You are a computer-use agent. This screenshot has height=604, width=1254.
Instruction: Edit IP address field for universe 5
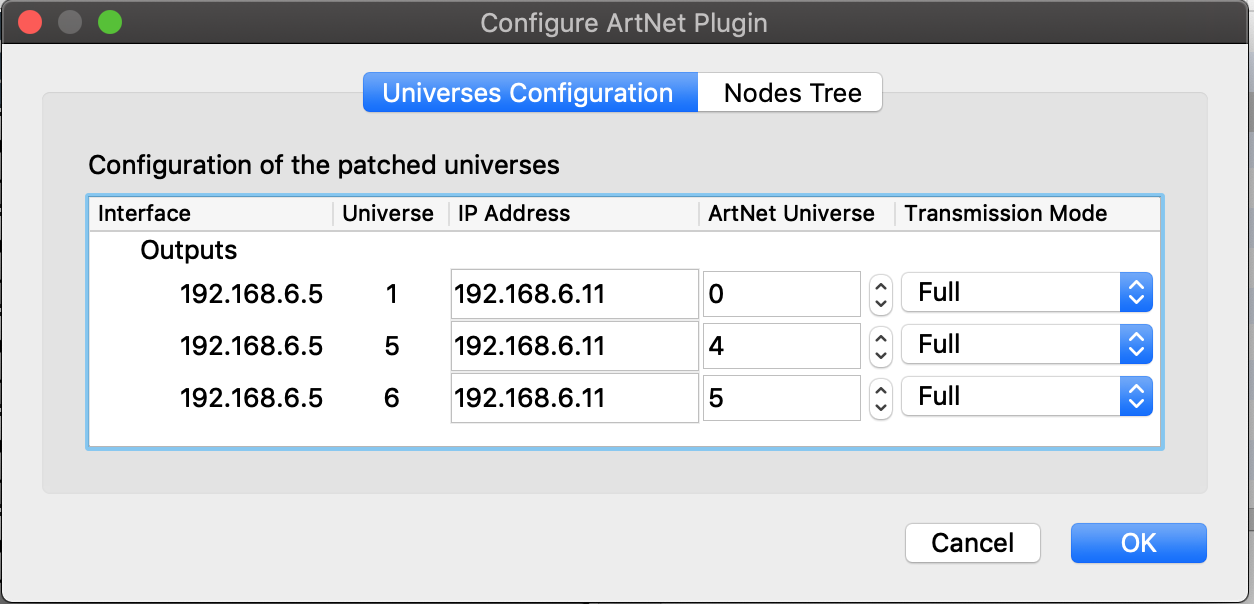click(574, 346)
